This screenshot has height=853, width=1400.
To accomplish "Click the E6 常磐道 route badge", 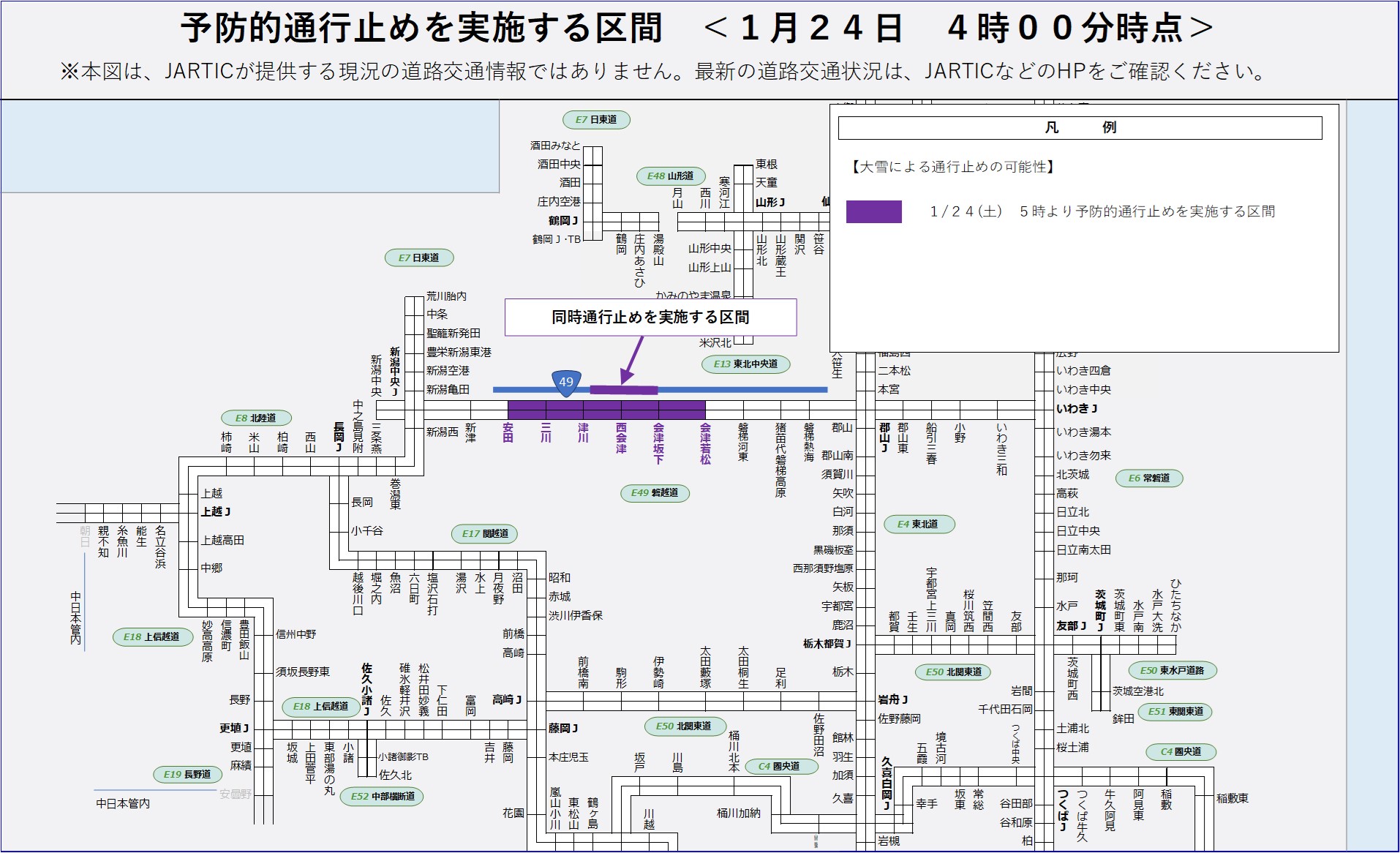I will pos(1148,478).
